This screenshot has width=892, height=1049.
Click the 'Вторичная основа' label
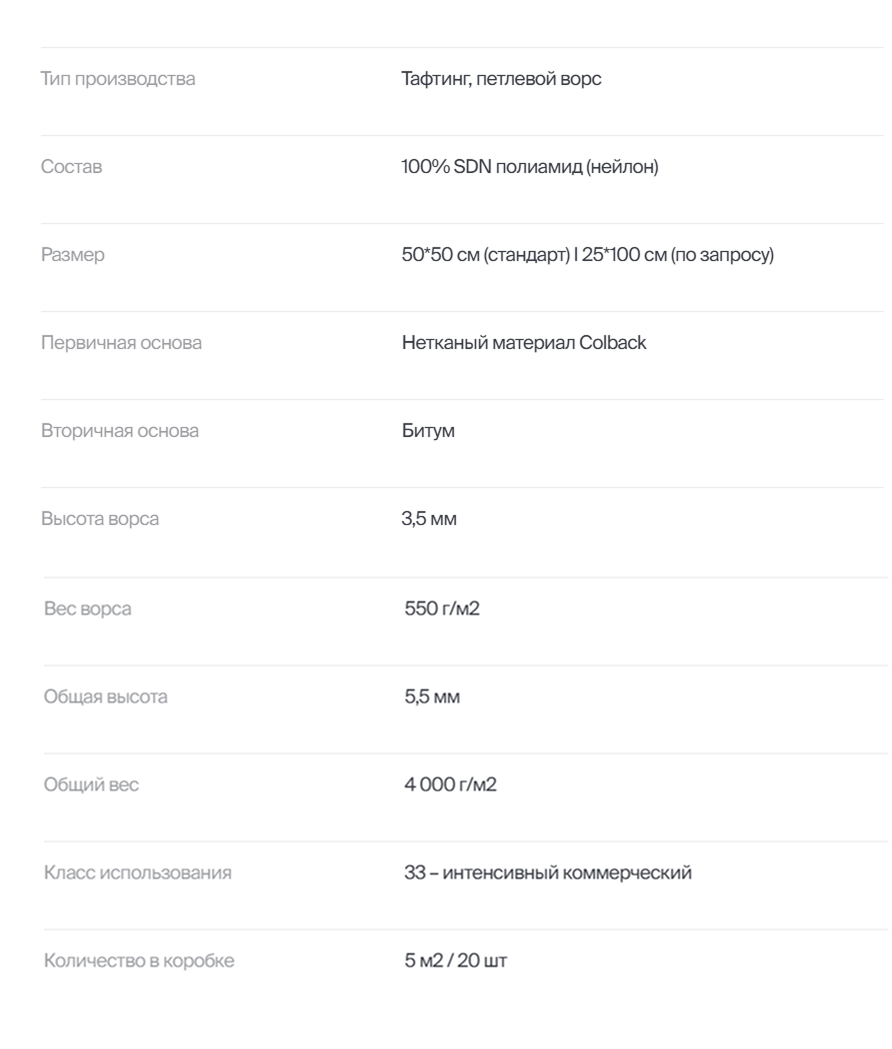click(x=120, y=431)
